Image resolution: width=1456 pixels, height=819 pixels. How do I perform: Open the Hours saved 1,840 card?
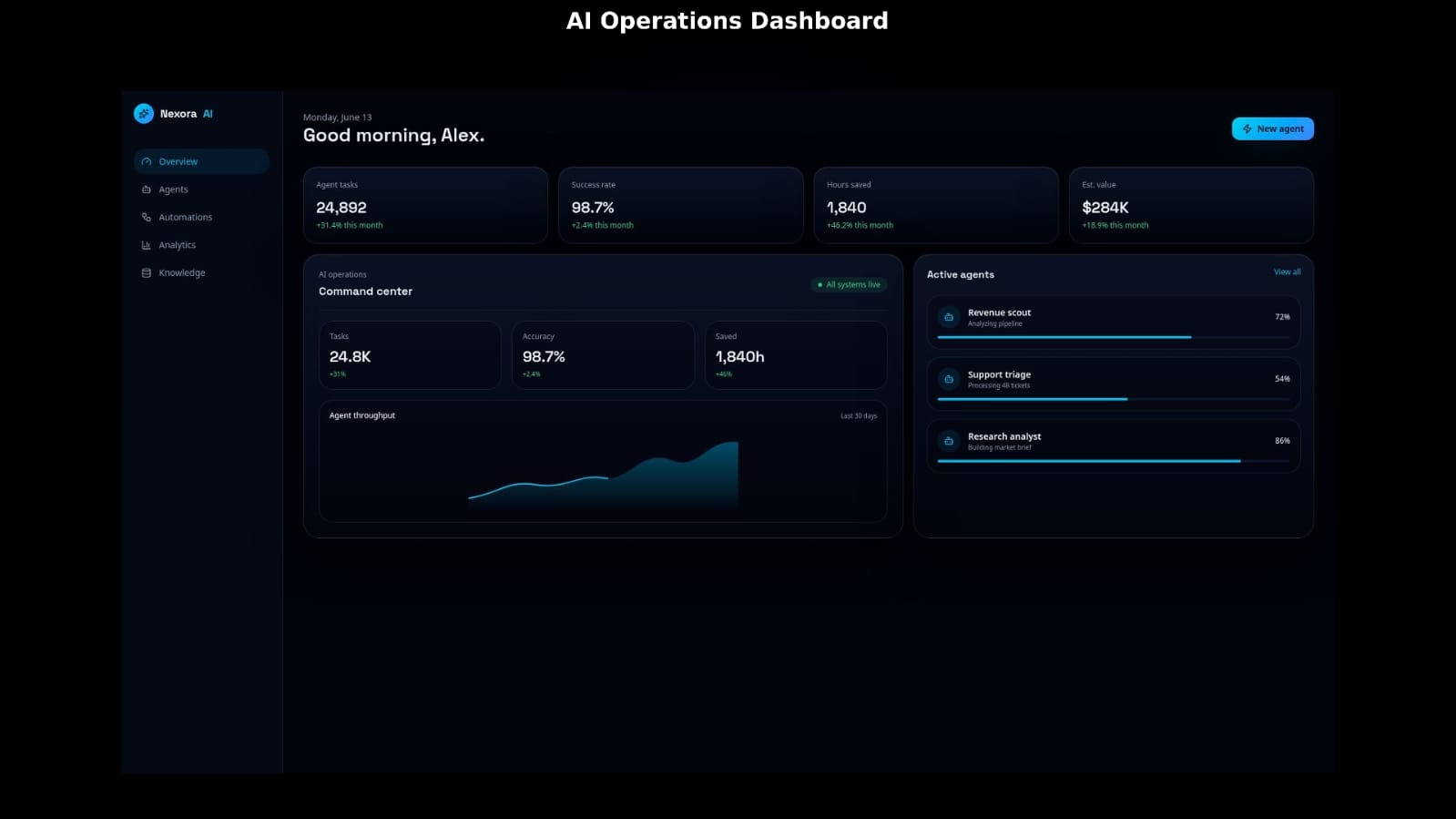[x=936, y=205]
